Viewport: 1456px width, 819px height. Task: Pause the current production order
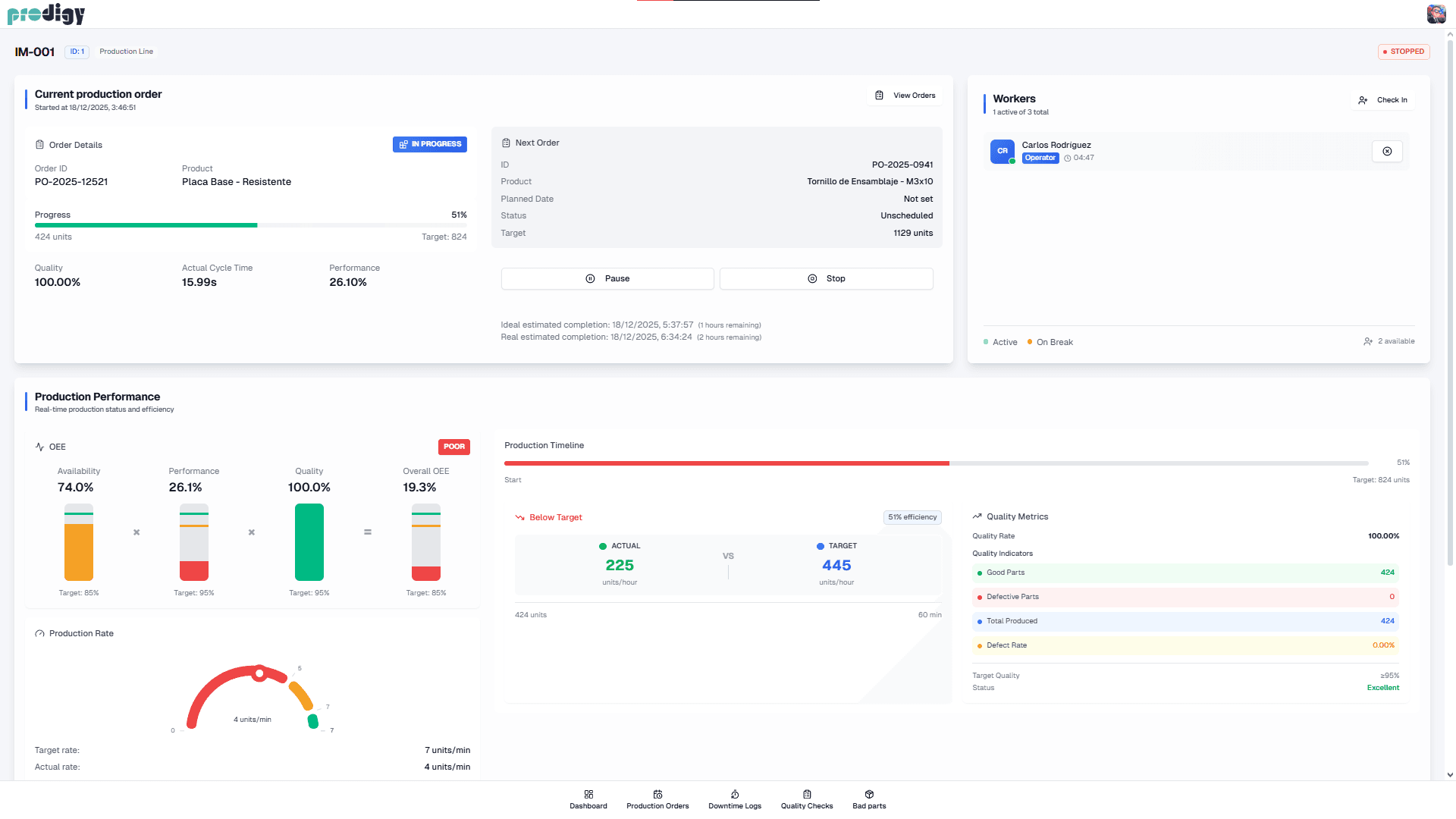pos(607,278)
